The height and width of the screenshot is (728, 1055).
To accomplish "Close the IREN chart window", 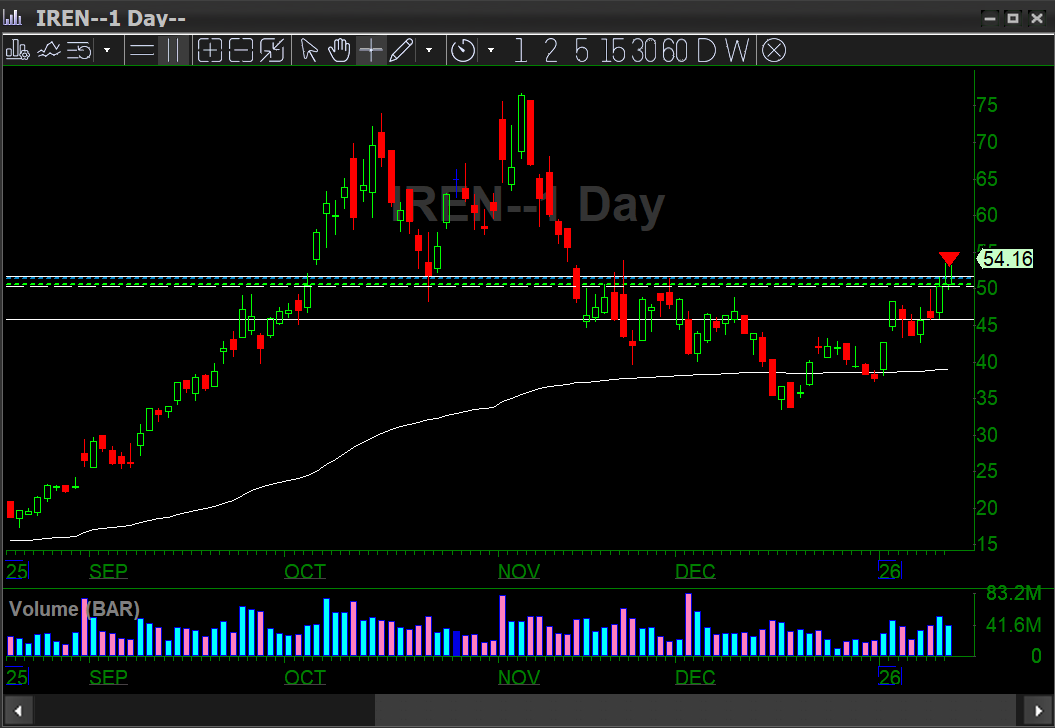I will click(x=1037, y=18).
